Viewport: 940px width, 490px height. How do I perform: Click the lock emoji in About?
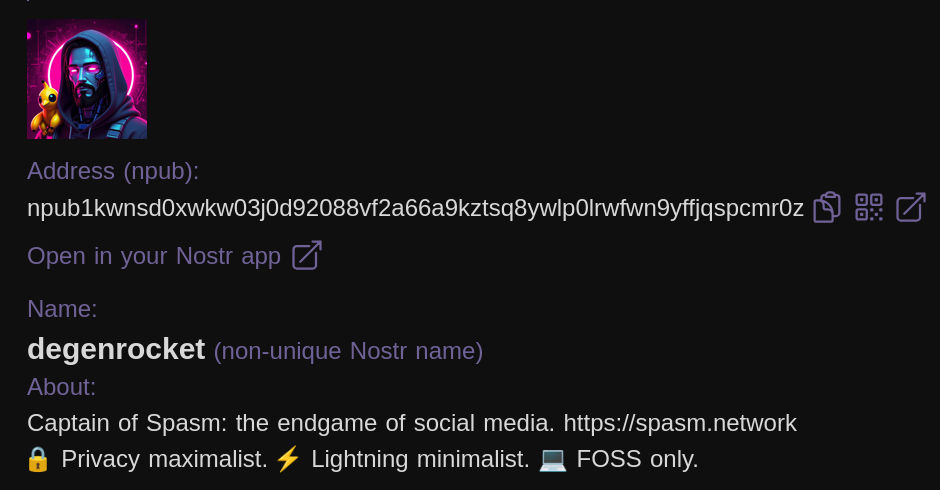pos(38,459)
